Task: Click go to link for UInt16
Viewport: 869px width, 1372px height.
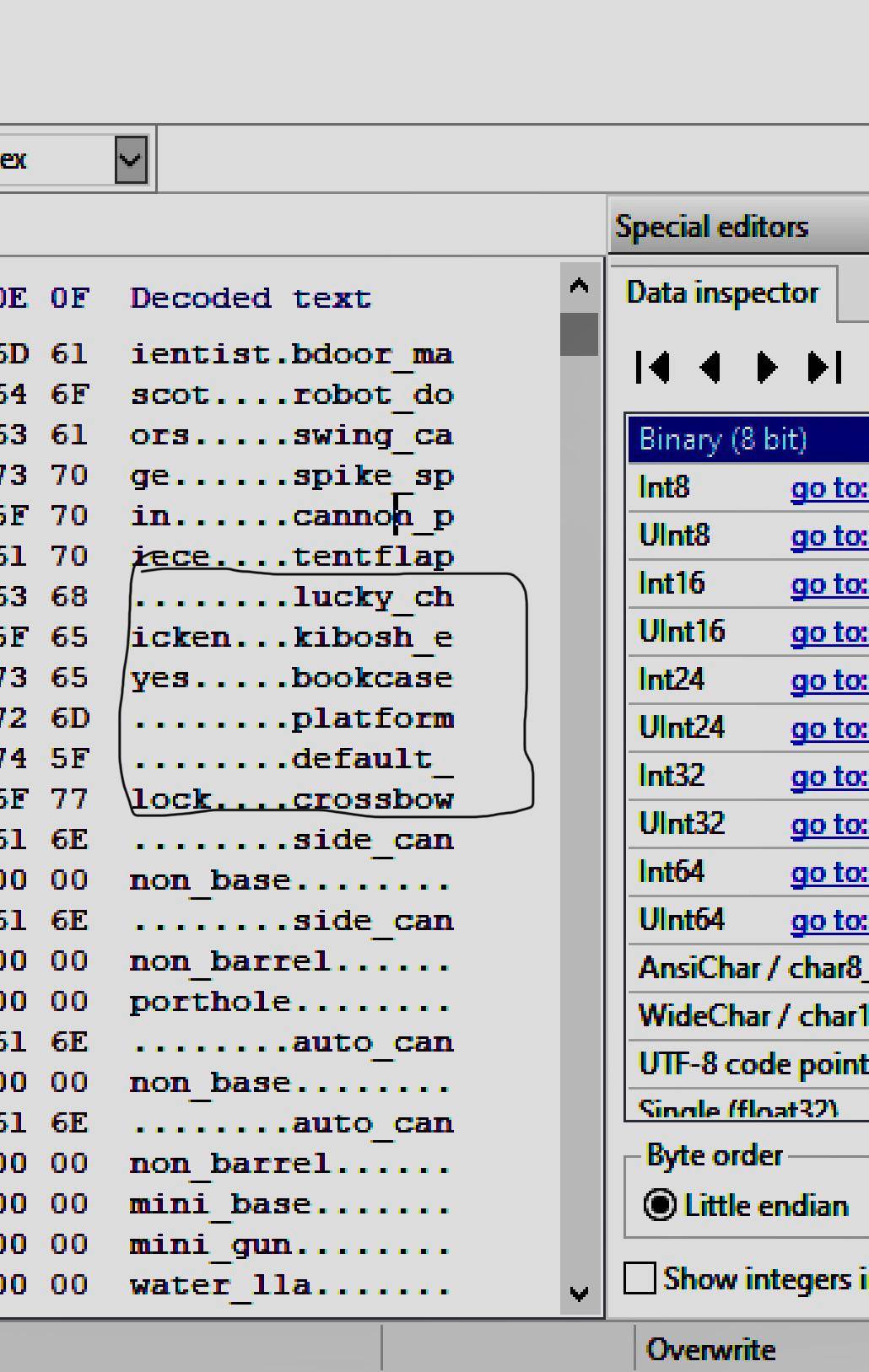Action: (x=829, y=632)
